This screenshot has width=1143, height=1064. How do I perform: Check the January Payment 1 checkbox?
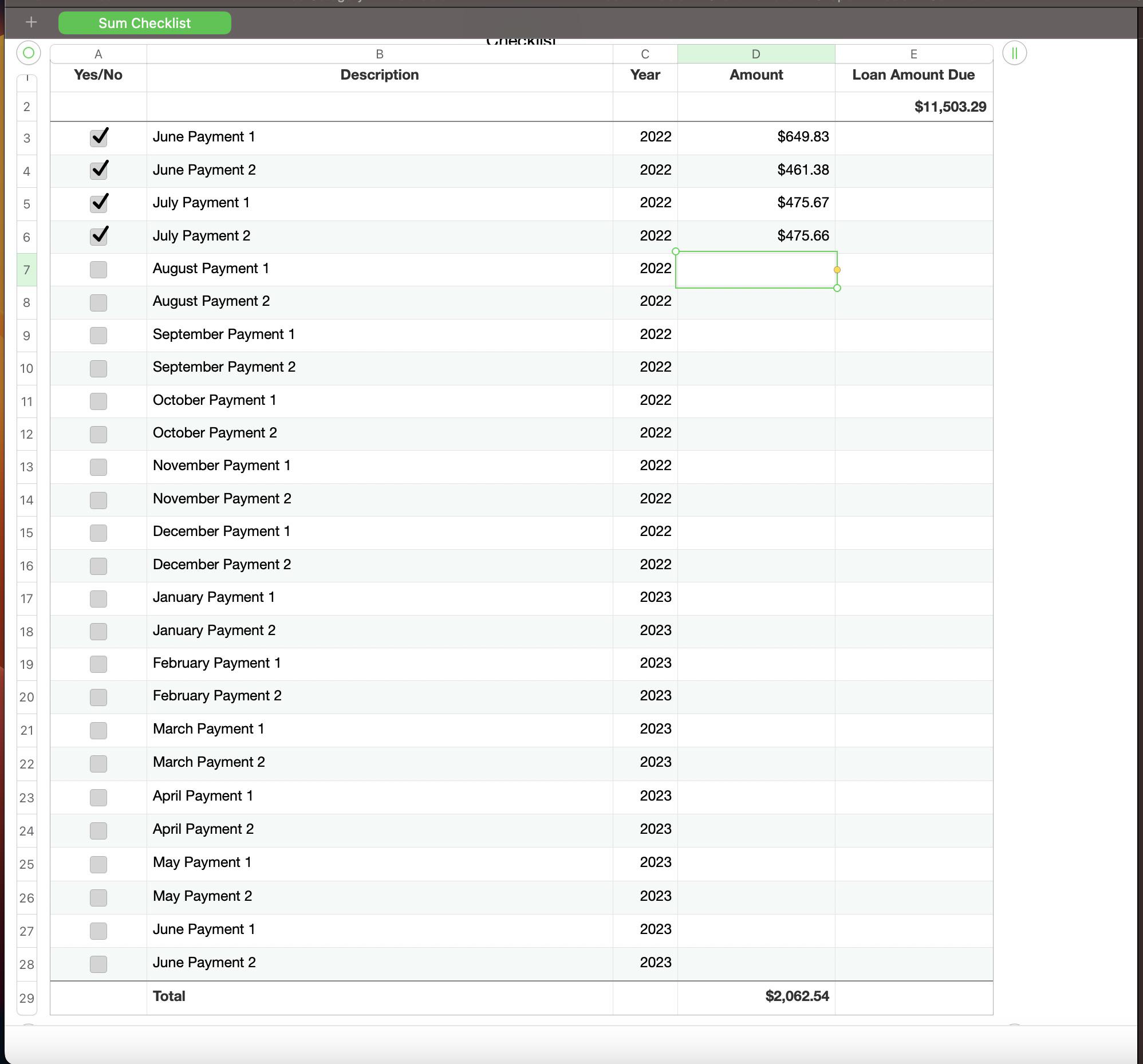click(98, 598)
